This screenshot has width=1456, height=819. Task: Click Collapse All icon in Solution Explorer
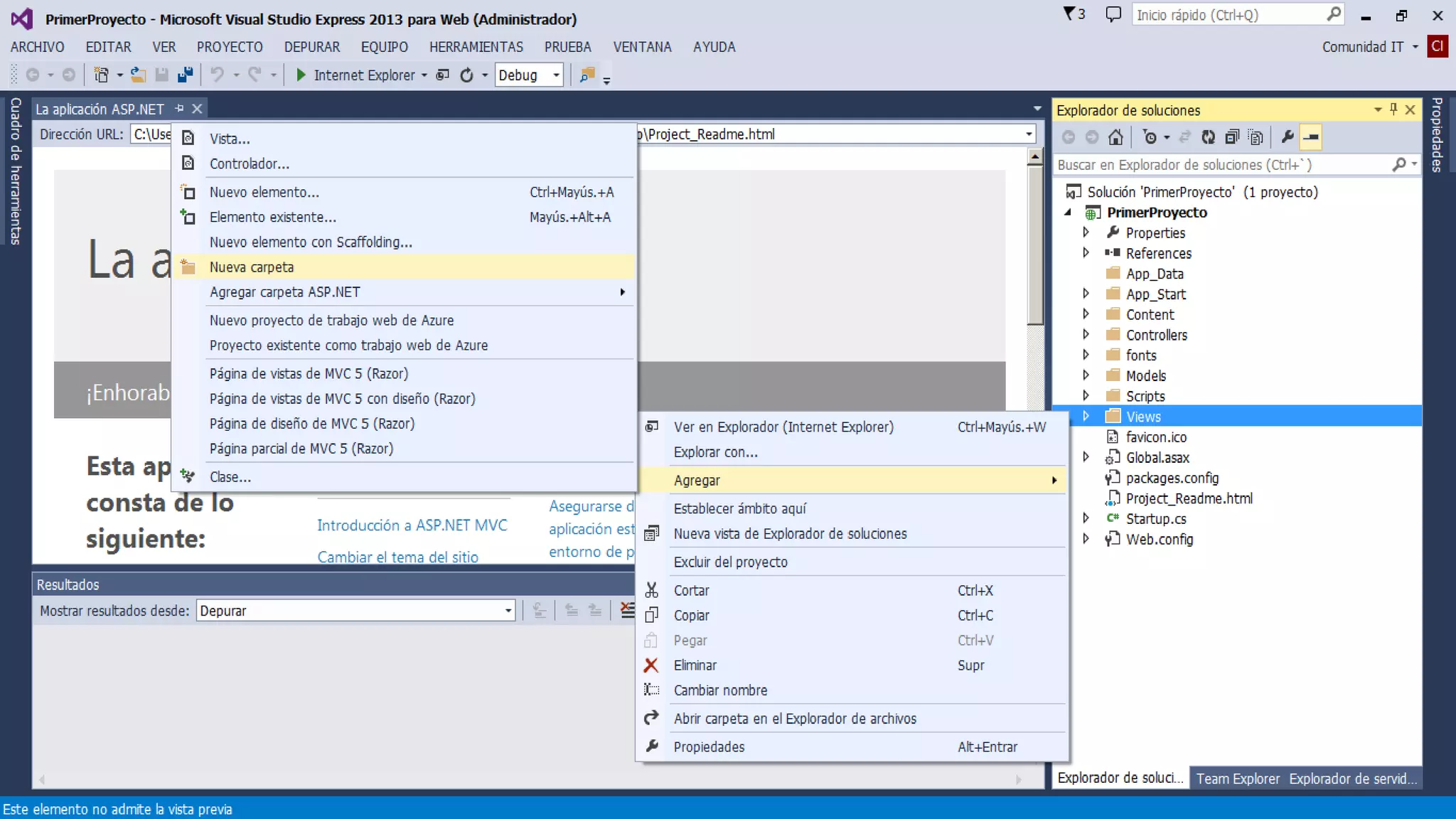tap(1232, 137)
